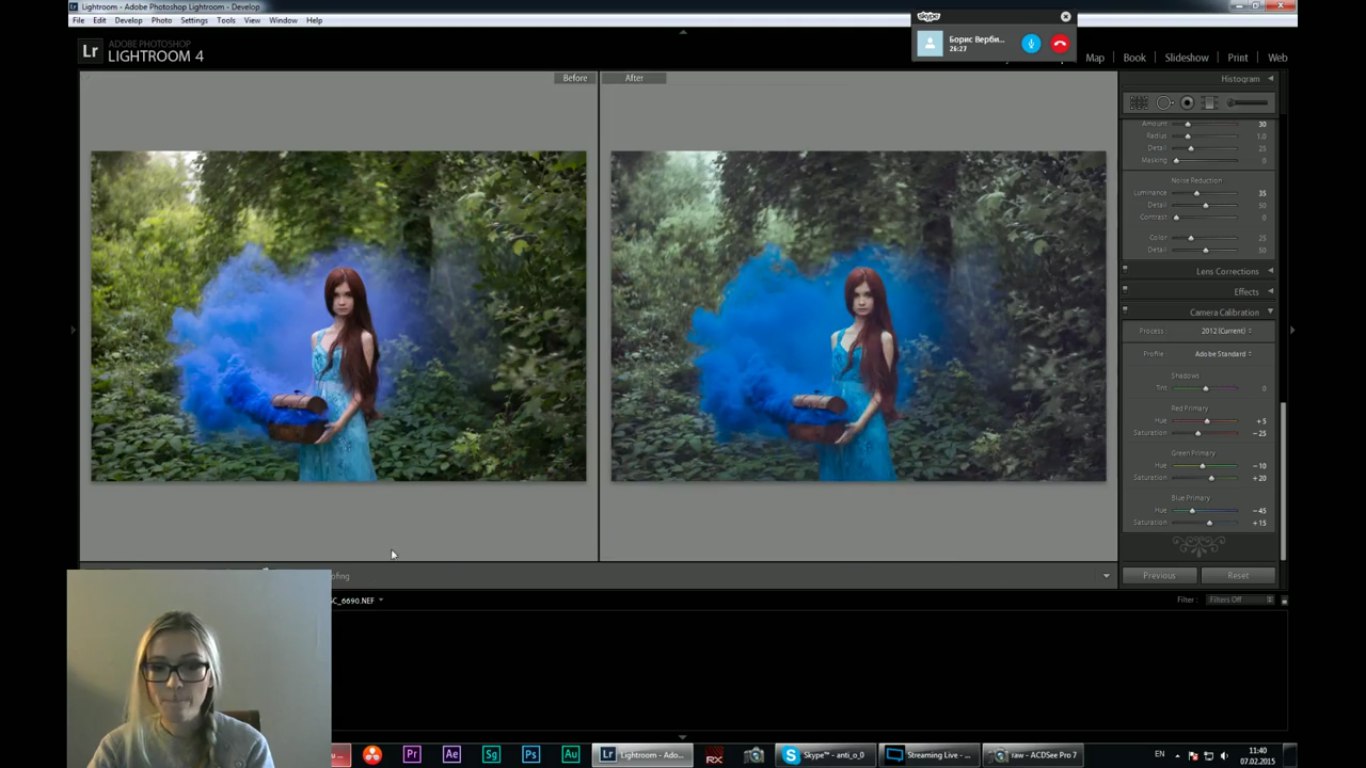Image resolution: width=1366 pixels, height=768 pixels.
Task: Select the Crop Overlay tool icon
Action: (x=1138, y=103)
